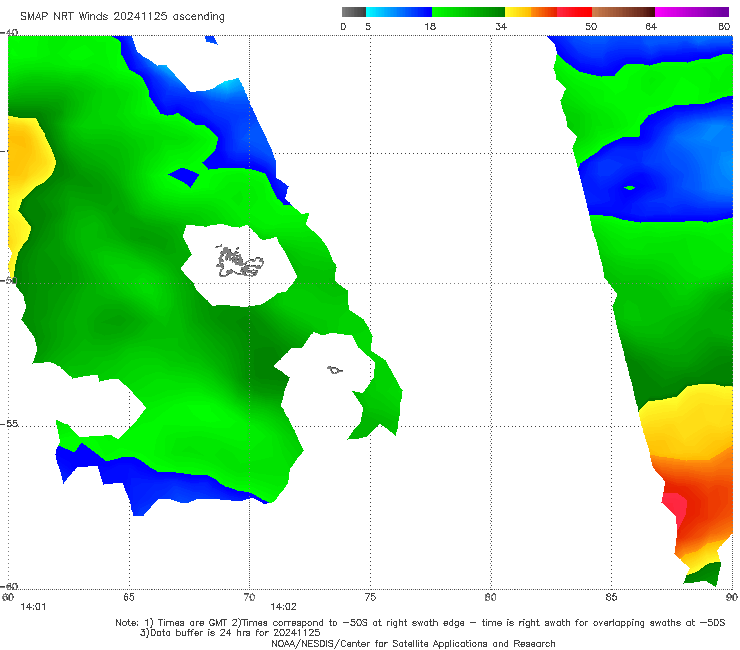Click the '75' longitude axis label
The height and width of the screenshot is (650, 740).
pyautogui.click(x=370, y=597)
